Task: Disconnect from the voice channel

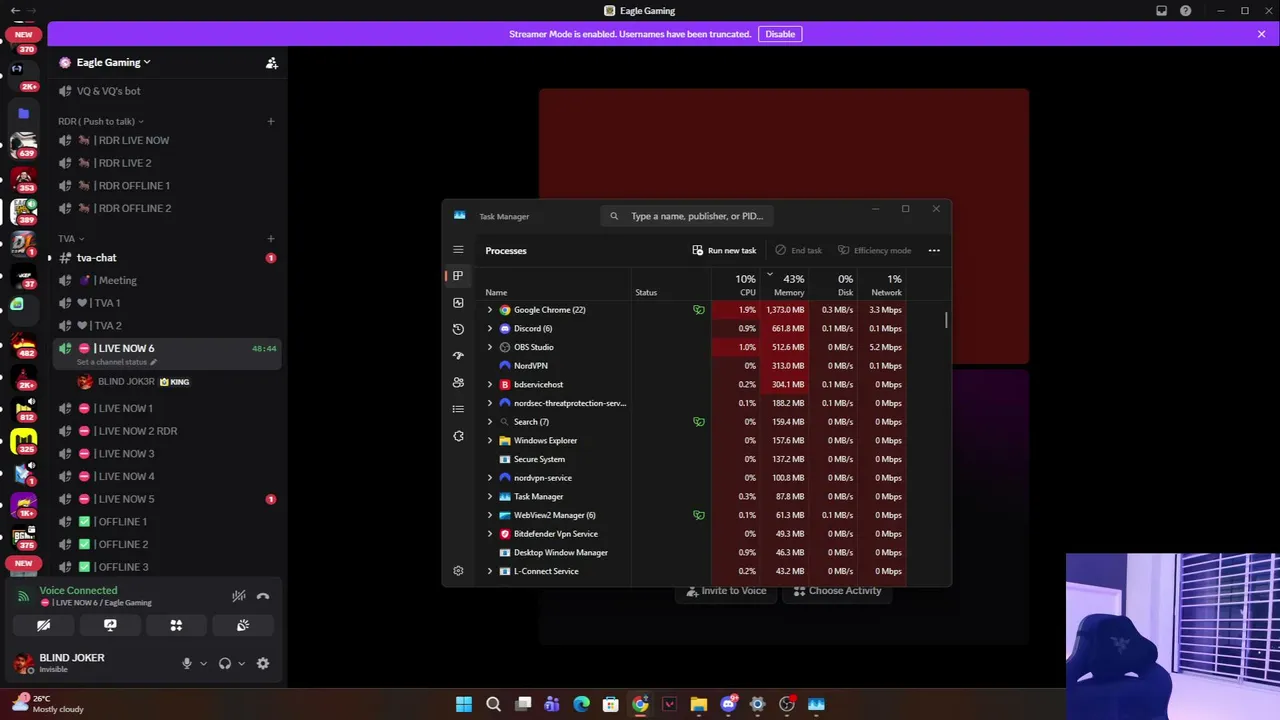Action: click(263, 596)
